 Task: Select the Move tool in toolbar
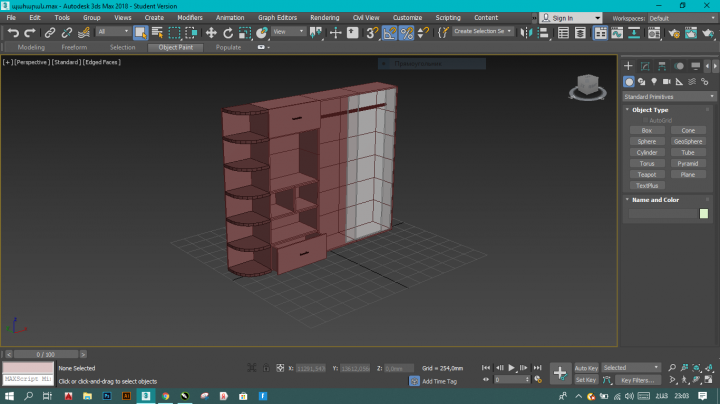click(x=211, y=32)
